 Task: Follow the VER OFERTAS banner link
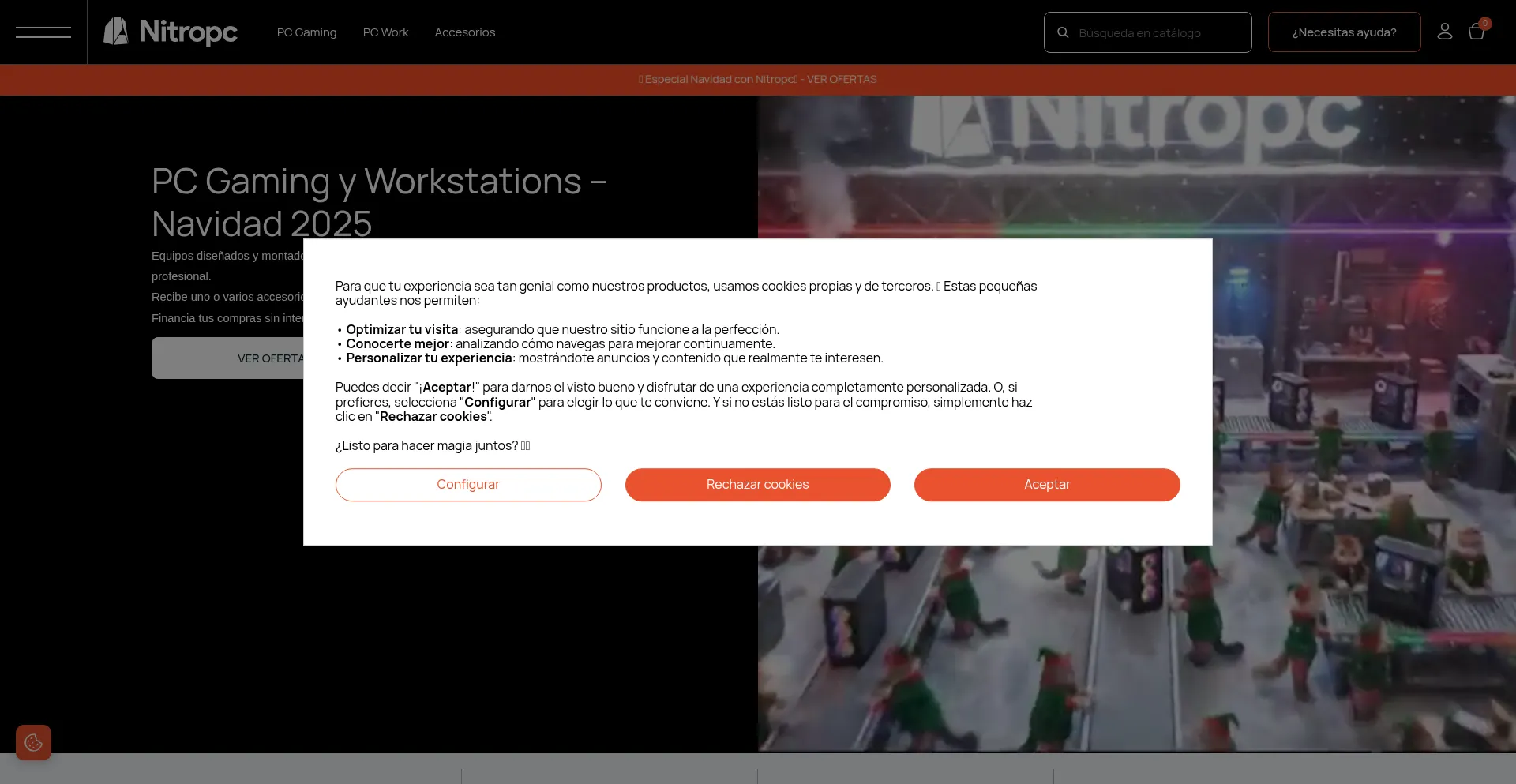click(841, 79)
